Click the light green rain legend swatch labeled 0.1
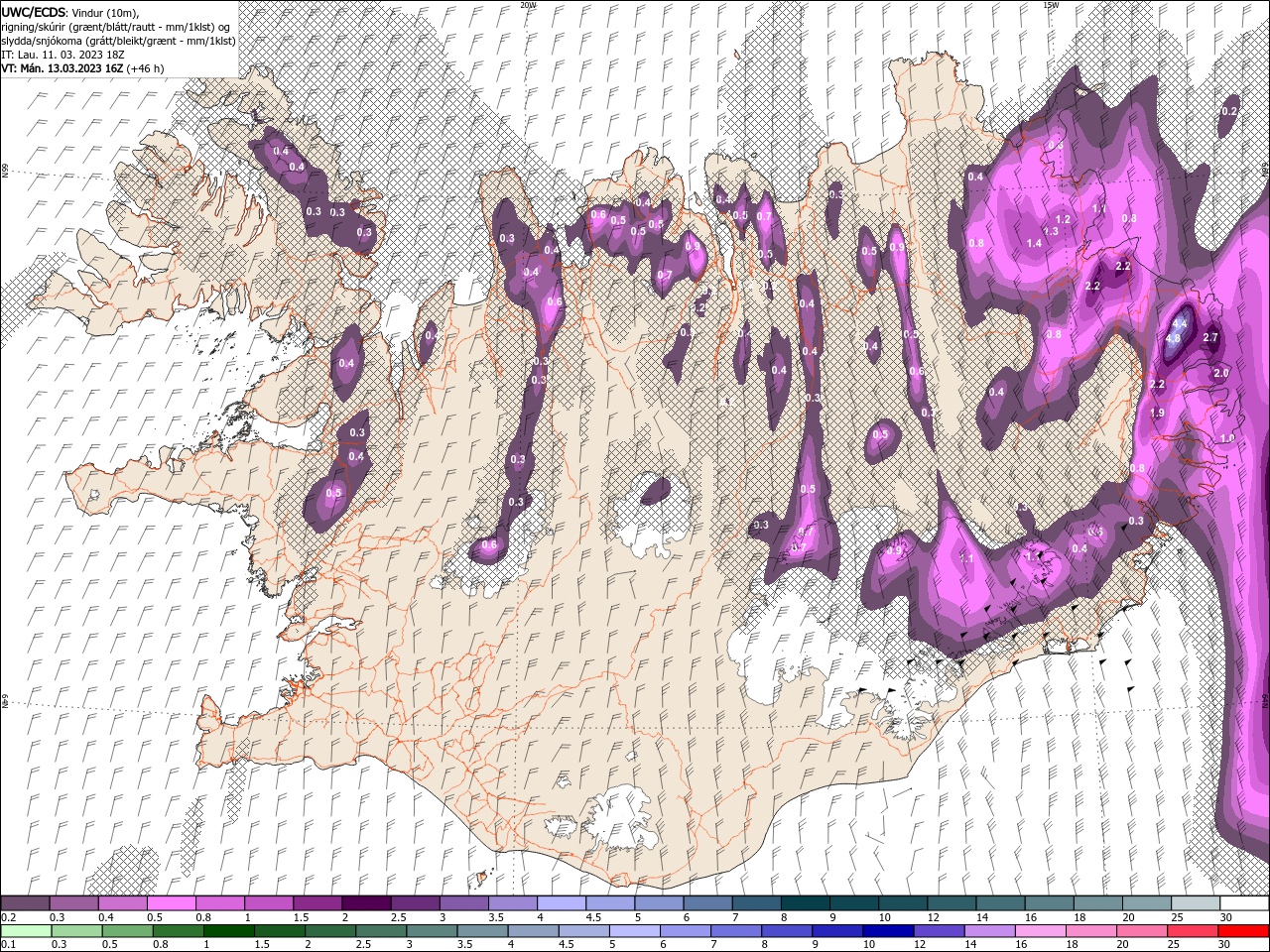This screenshot has height=952, width=1270. coord(25,930)
